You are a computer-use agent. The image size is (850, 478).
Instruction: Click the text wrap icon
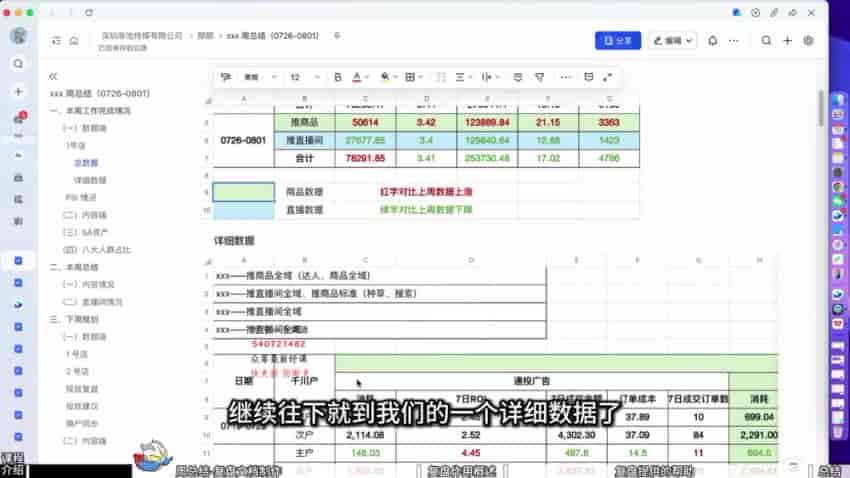point(518,77)
